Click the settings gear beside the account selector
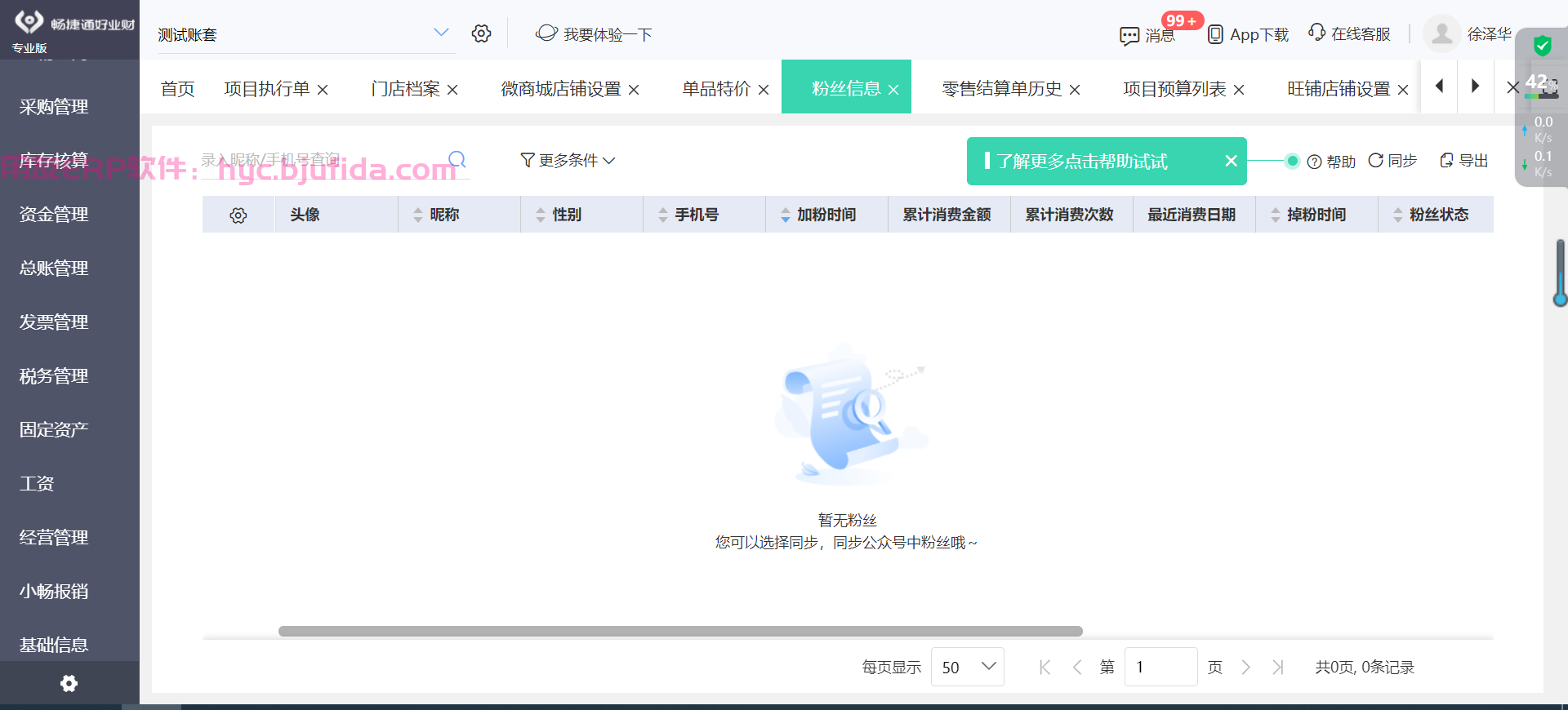Image resolution: width=1568 pixels, height=710 pixels. tap(481, 33)
